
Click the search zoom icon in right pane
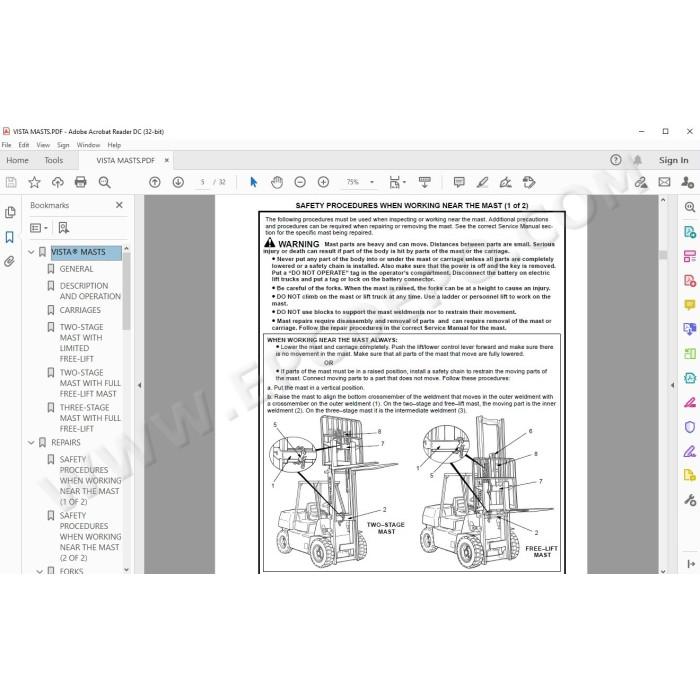click(690, 207)
